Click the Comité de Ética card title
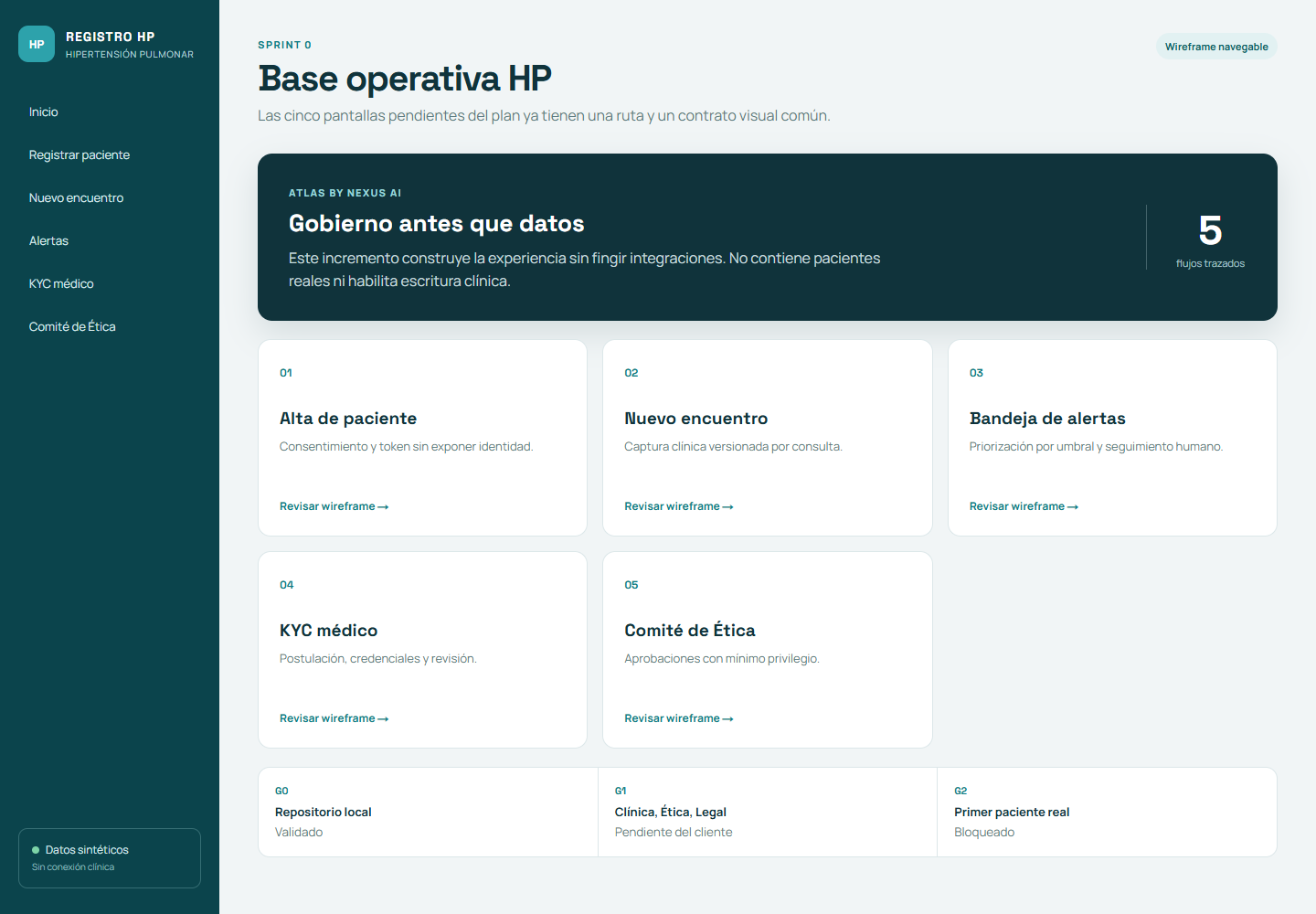The width and height of the screenshot is (1316, 914). coord(690,631)
